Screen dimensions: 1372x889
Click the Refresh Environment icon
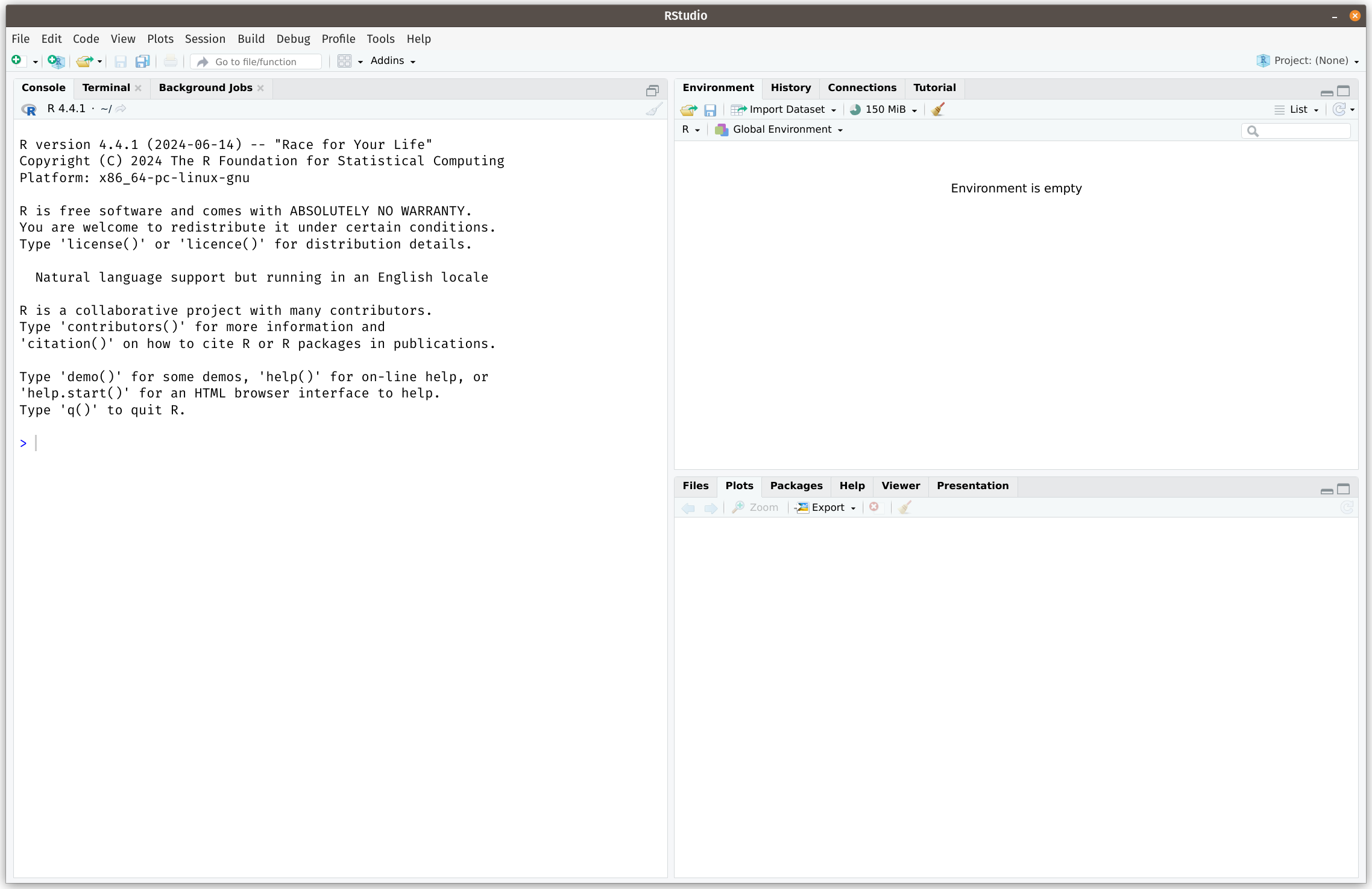point(1339,109)
